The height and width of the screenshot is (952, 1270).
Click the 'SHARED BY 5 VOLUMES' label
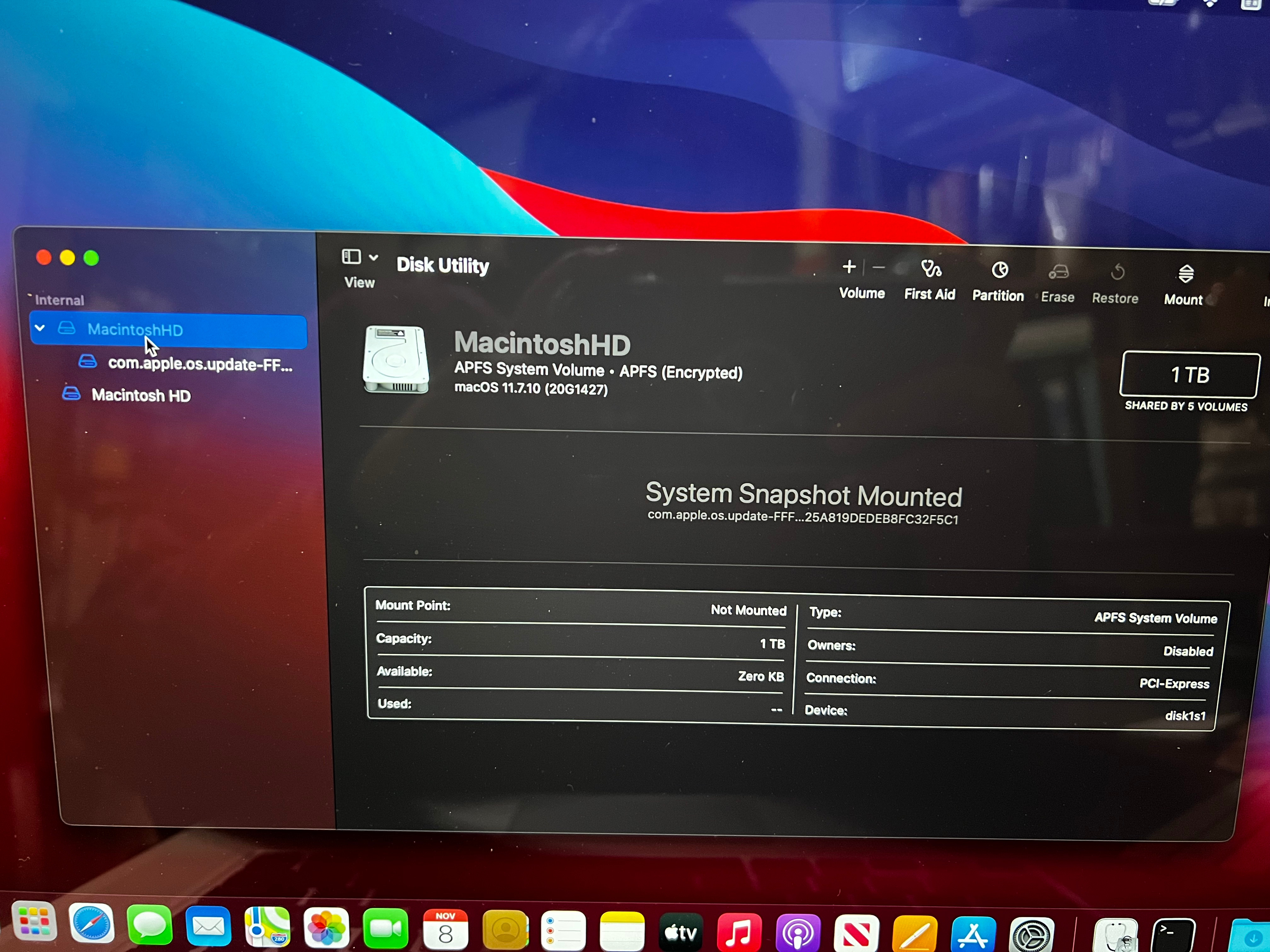click(x=1186, y=406)
